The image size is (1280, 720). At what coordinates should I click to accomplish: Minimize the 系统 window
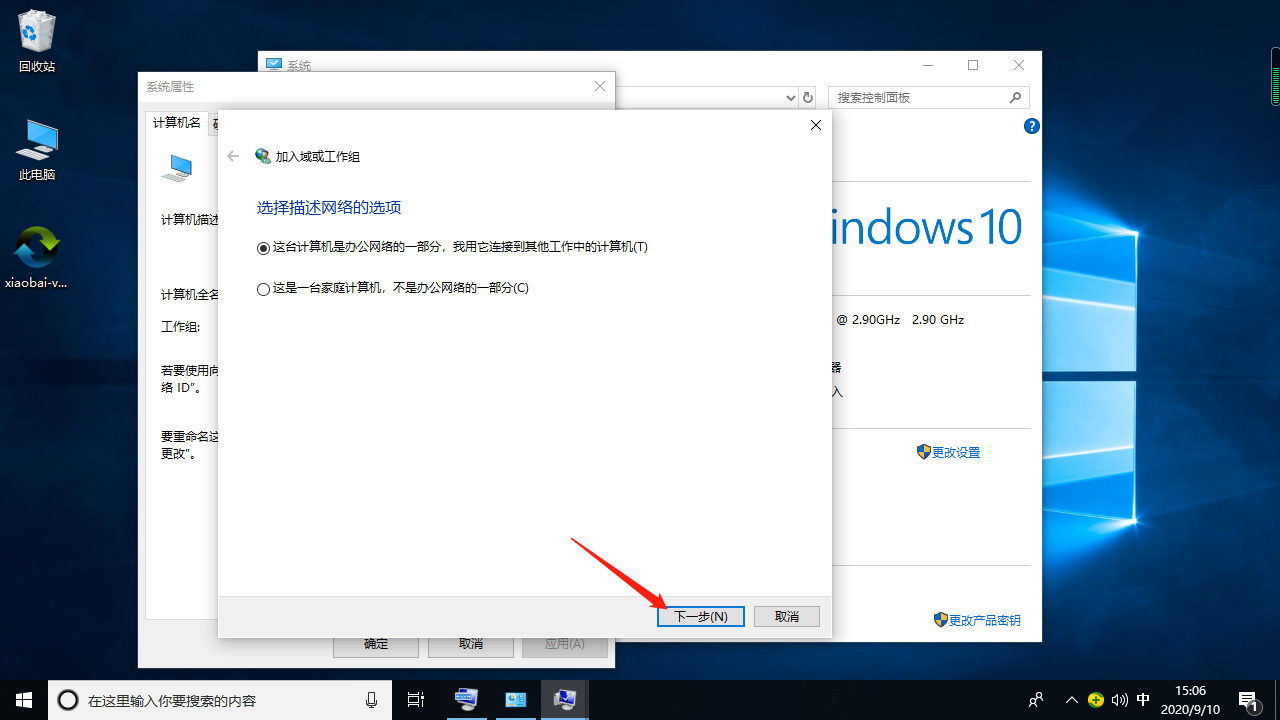(x=928, y=65)
